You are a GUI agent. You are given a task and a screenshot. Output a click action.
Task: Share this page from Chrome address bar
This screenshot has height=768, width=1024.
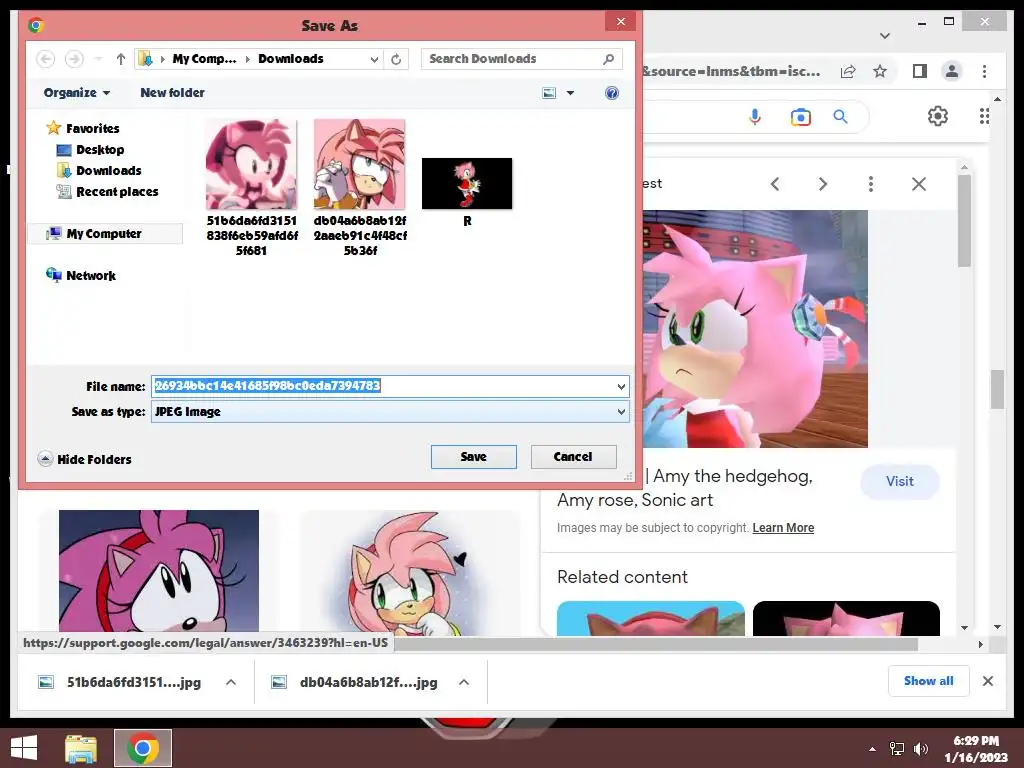pos(848,72)
